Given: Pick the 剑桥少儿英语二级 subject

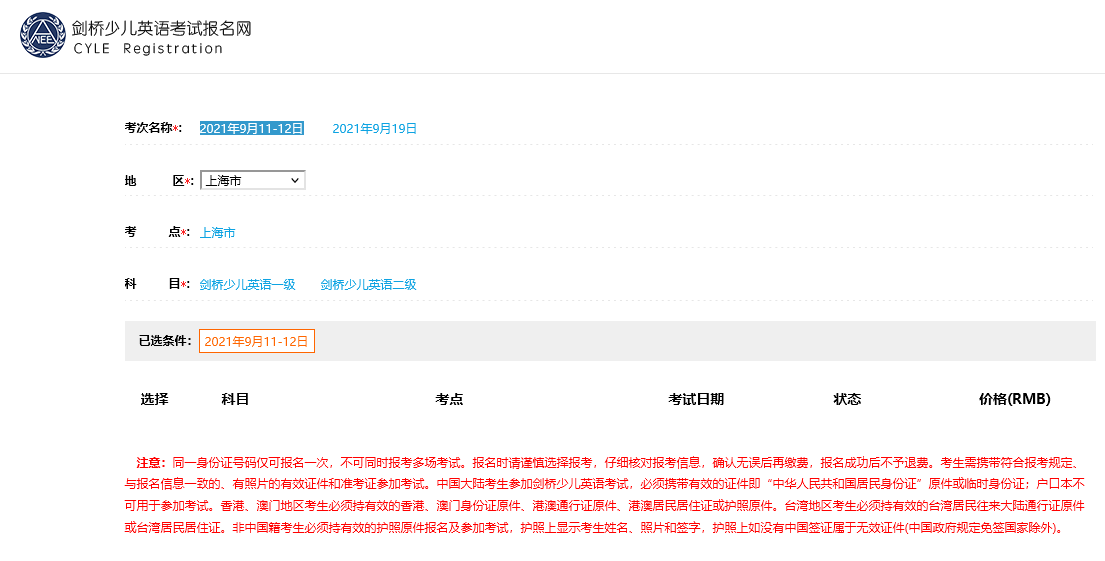Looking at the screenshot, I should pyautogui.click(x=368, y=284).
